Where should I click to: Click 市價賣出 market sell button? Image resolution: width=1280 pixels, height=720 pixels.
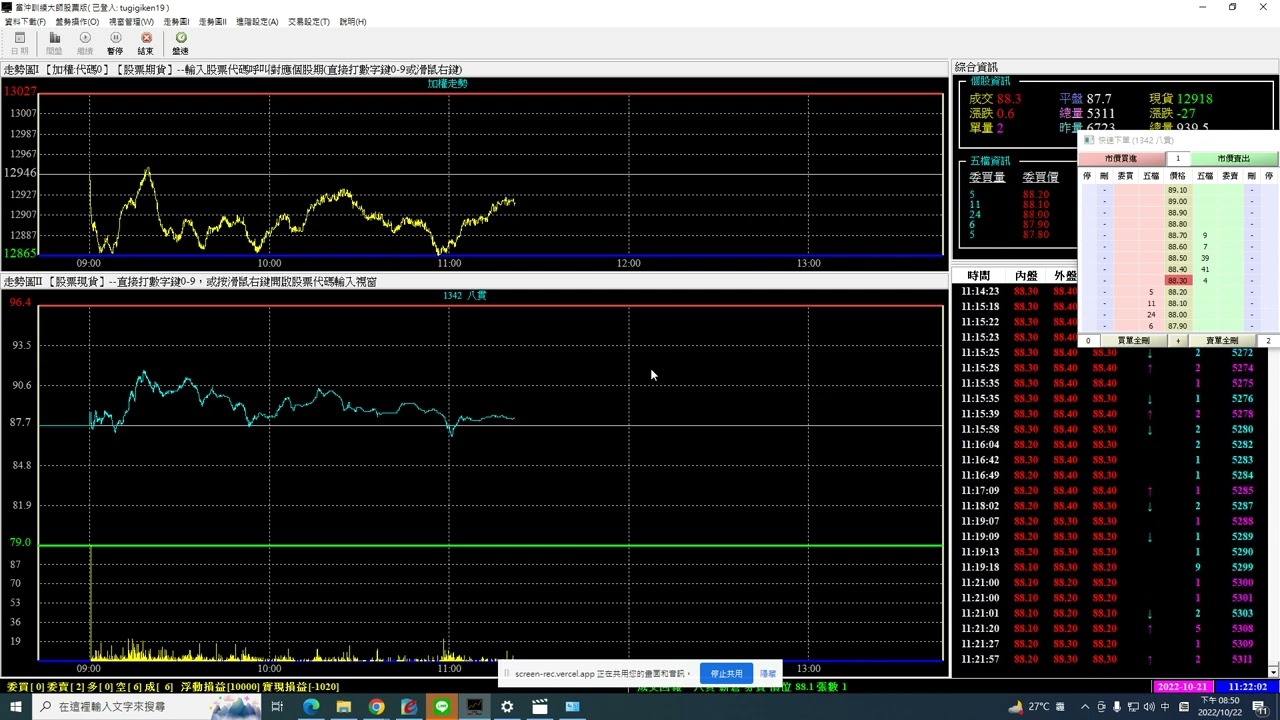click(x=1234, y=159)
